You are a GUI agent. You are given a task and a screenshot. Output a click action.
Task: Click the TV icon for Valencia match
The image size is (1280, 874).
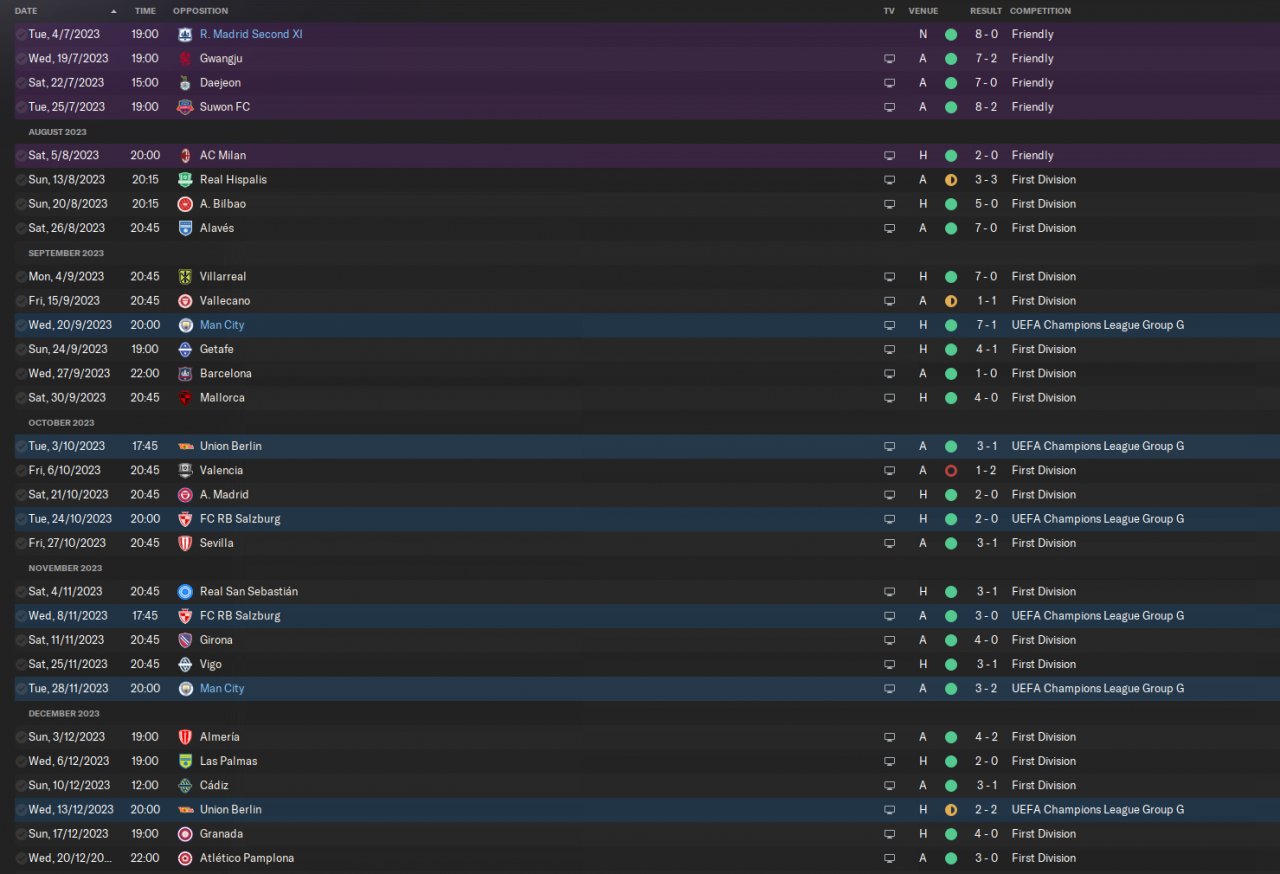[x=889, y=470]
